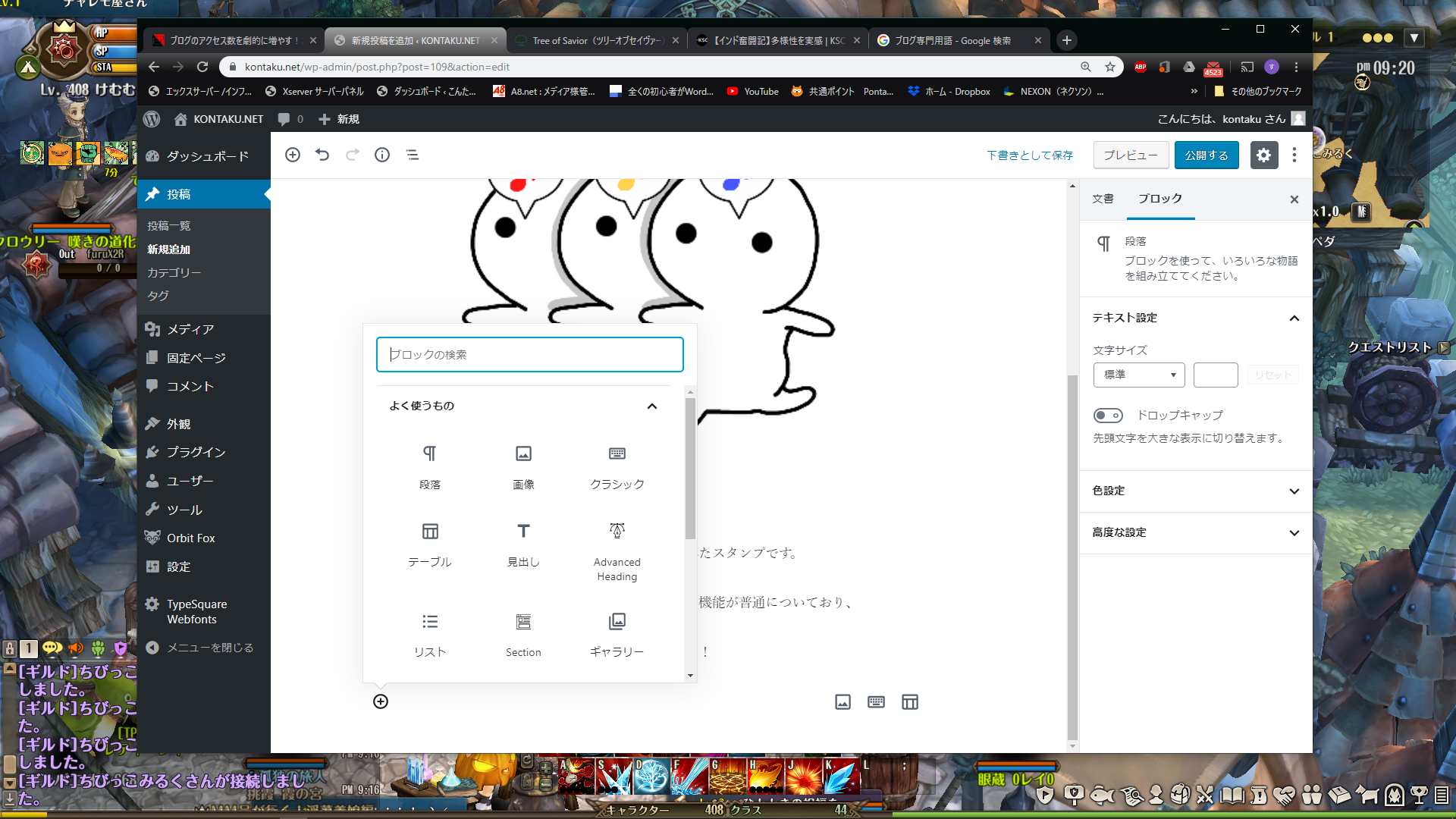Image resolution: width=1456 pixels, height=819 pixels.
Task: Click the WordPress logo in admin bar
Action: pyautogui.click(x=152, y=119)
